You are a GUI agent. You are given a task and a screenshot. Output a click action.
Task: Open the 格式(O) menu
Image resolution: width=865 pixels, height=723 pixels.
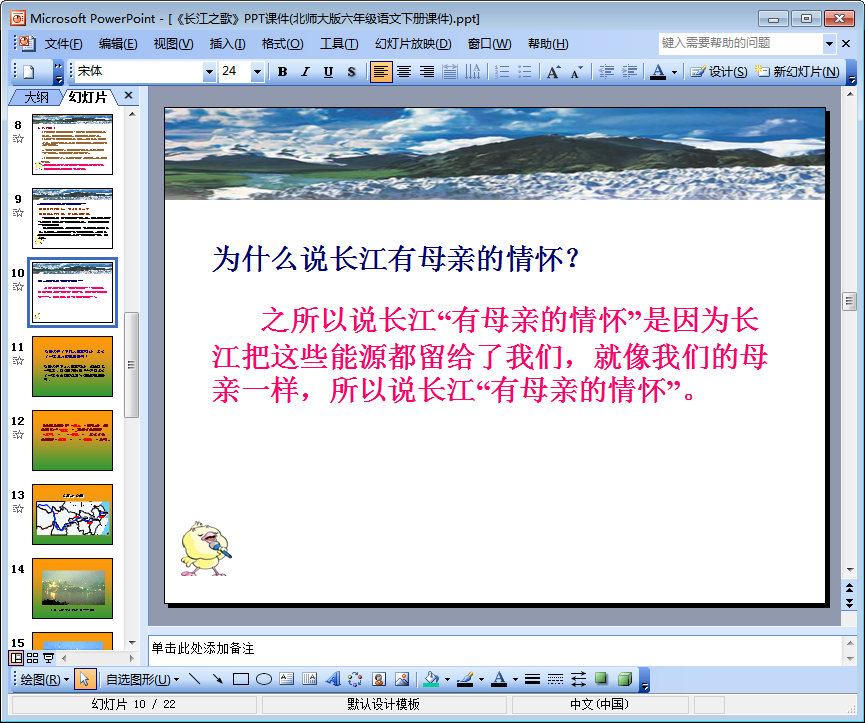point(282,44)
